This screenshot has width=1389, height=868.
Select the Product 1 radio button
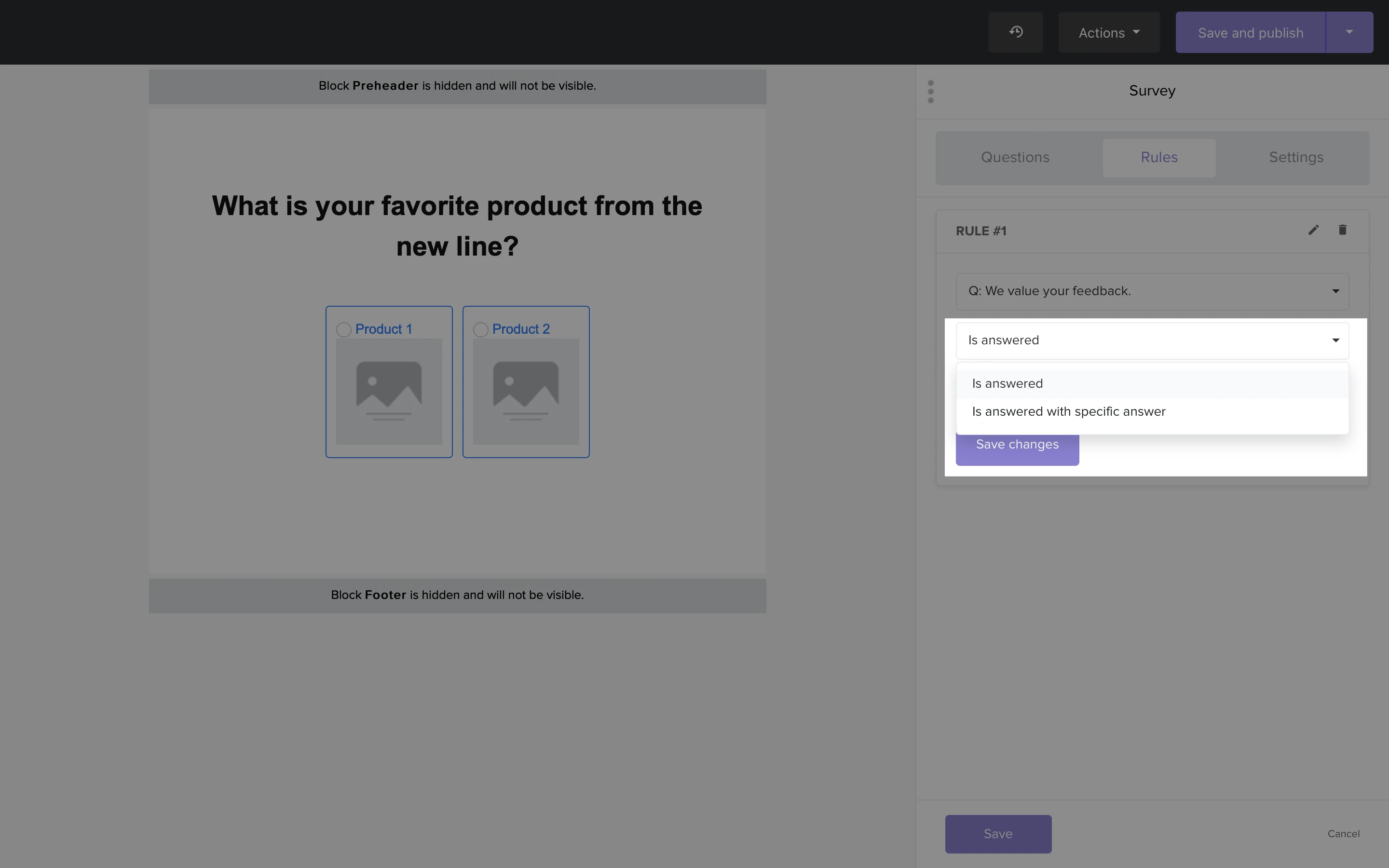pos(343,329)
